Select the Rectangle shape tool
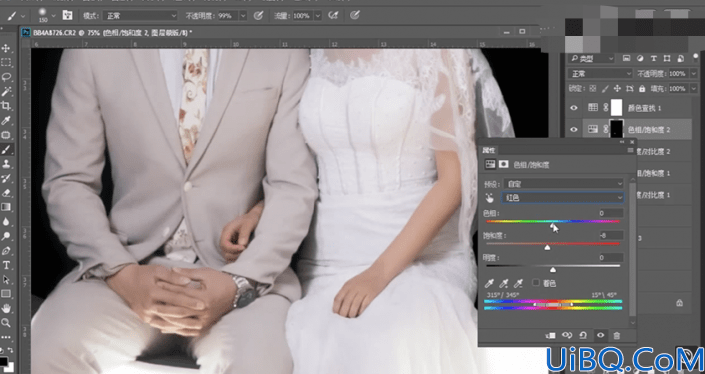This screenshot has height=374, width=705. [6, 294]
